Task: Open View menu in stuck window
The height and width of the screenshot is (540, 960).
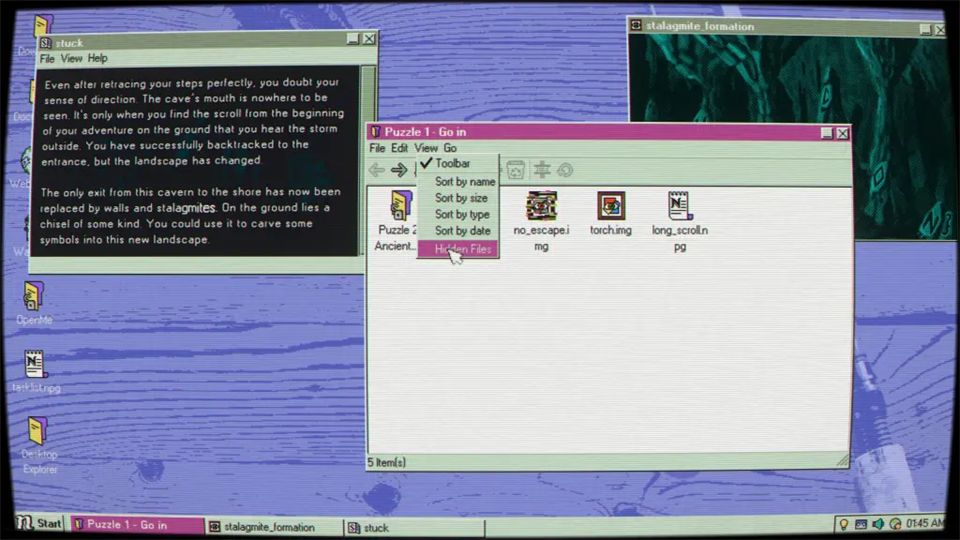Action: tap(71, 59)
